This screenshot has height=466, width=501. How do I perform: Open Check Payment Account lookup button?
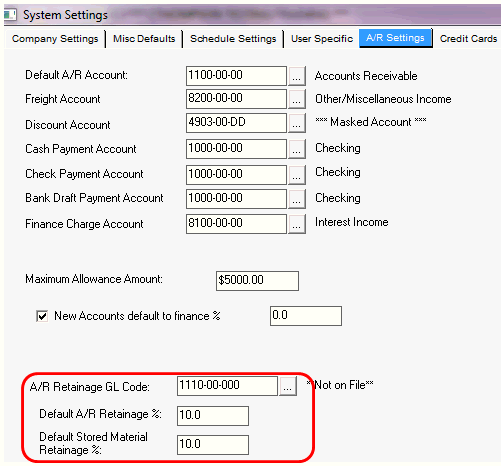pyautogui.click(x=297, y=175)
